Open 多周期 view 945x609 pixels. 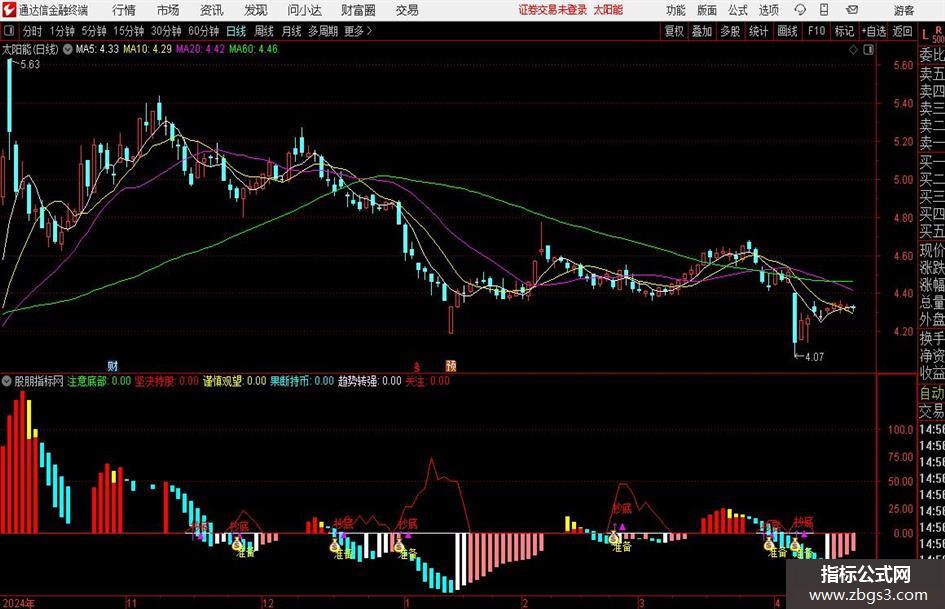pyautogui.click(x=323, y=31)
